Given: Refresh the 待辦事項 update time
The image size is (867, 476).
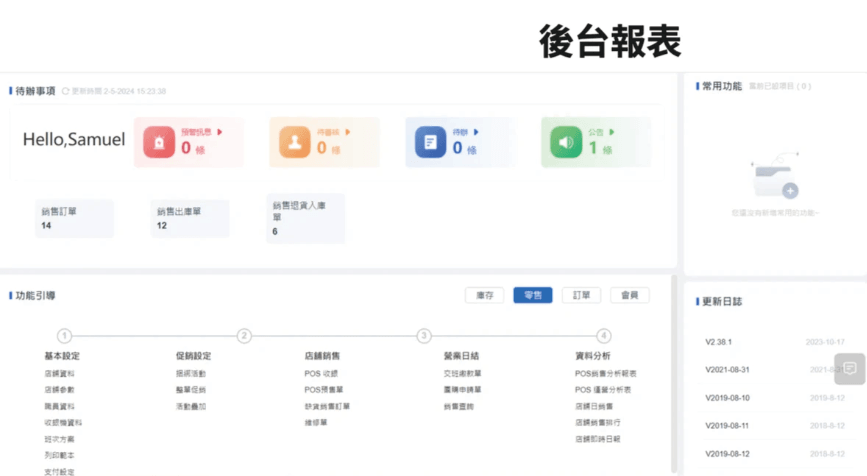Looking at the screenshot, I should pyautogui.click(x=65, y=91).
